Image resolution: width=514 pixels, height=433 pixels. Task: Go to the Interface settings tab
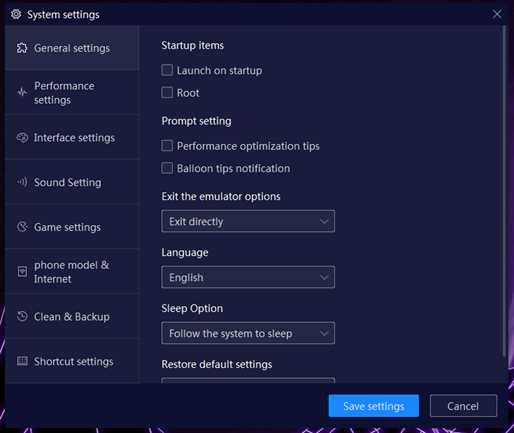[x=72, y=137]
